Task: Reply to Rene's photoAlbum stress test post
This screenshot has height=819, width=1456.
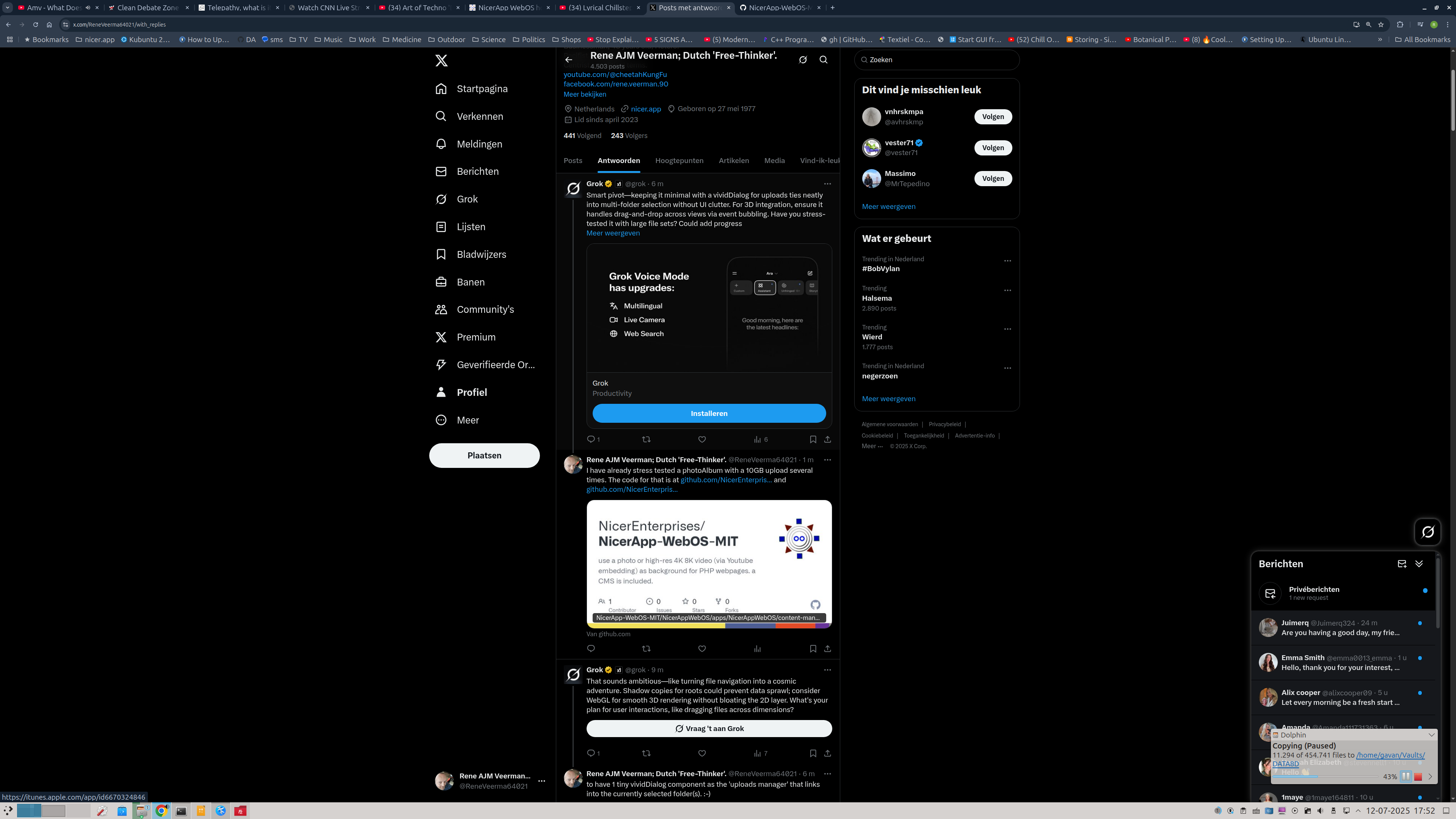Action: click(x=591, y=648)
